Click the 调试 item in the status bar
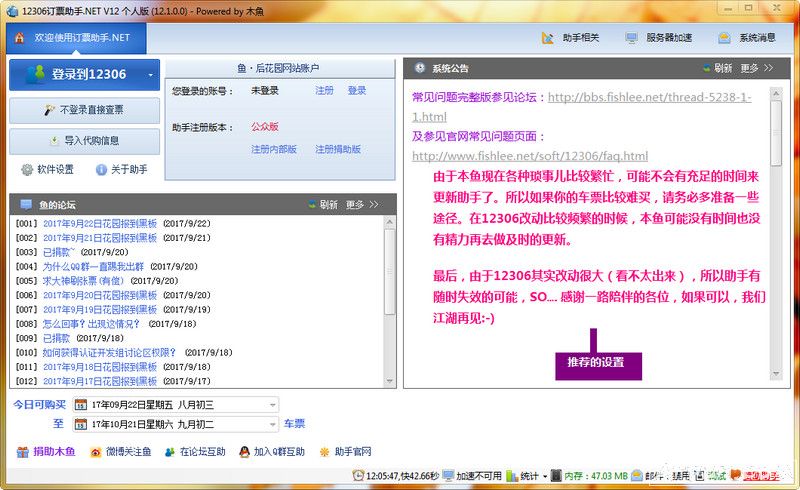800x490 pixels. 710,476
